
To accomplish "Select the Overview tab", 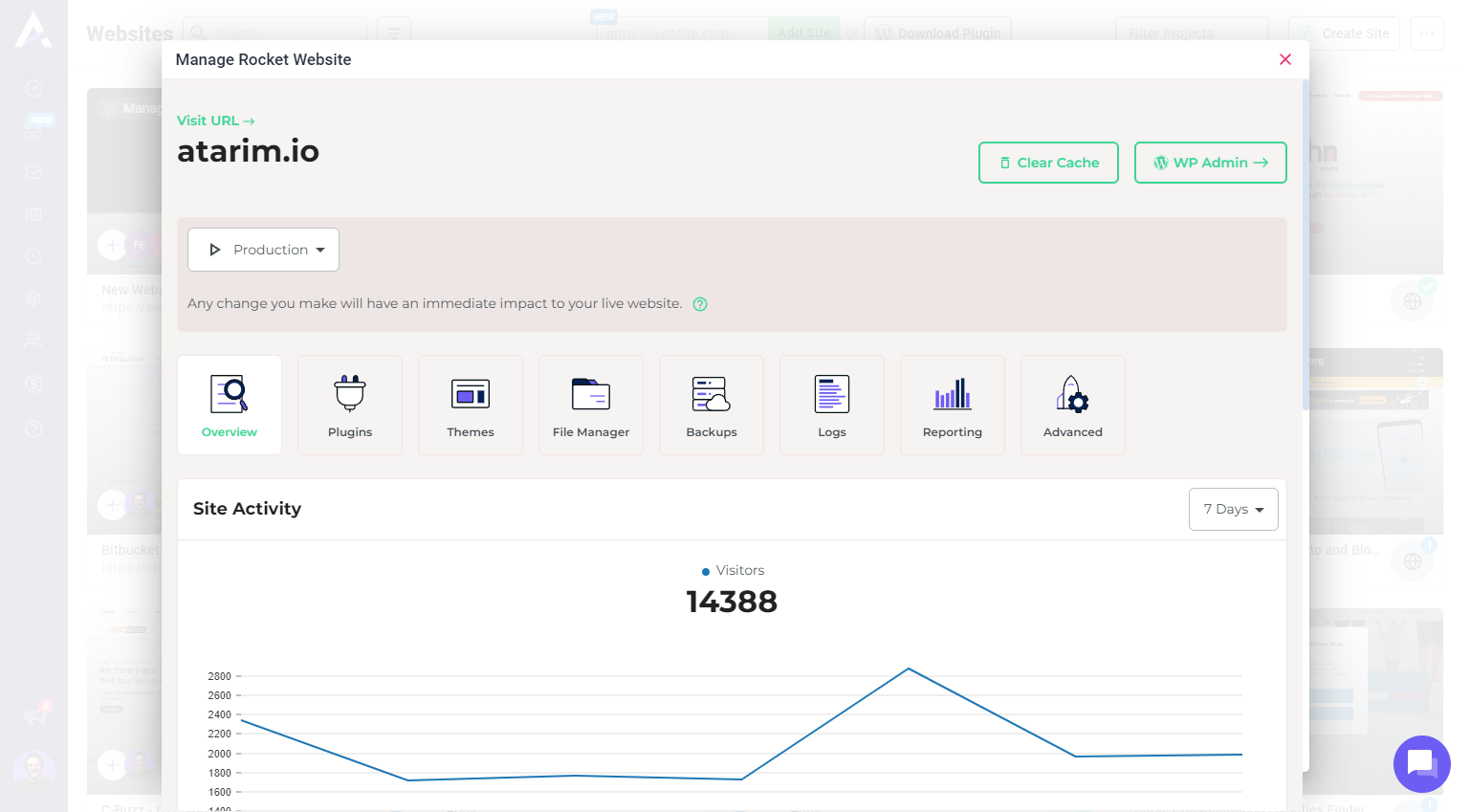I will click(230, 405).
